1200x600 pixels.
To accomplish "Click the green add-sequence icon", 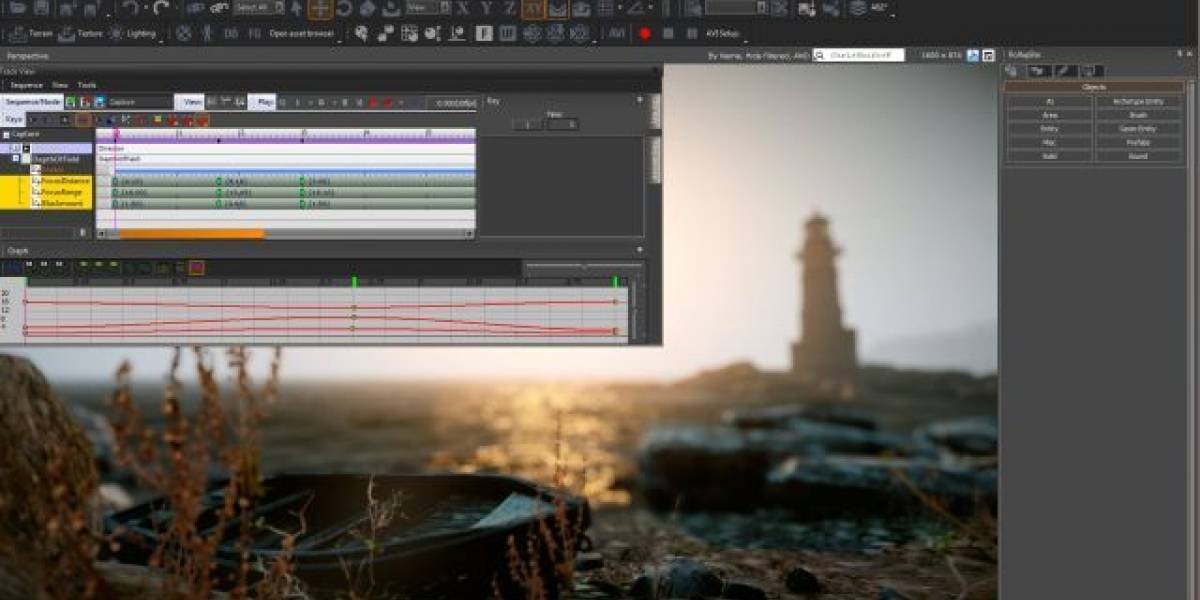I will pos(70,102).
